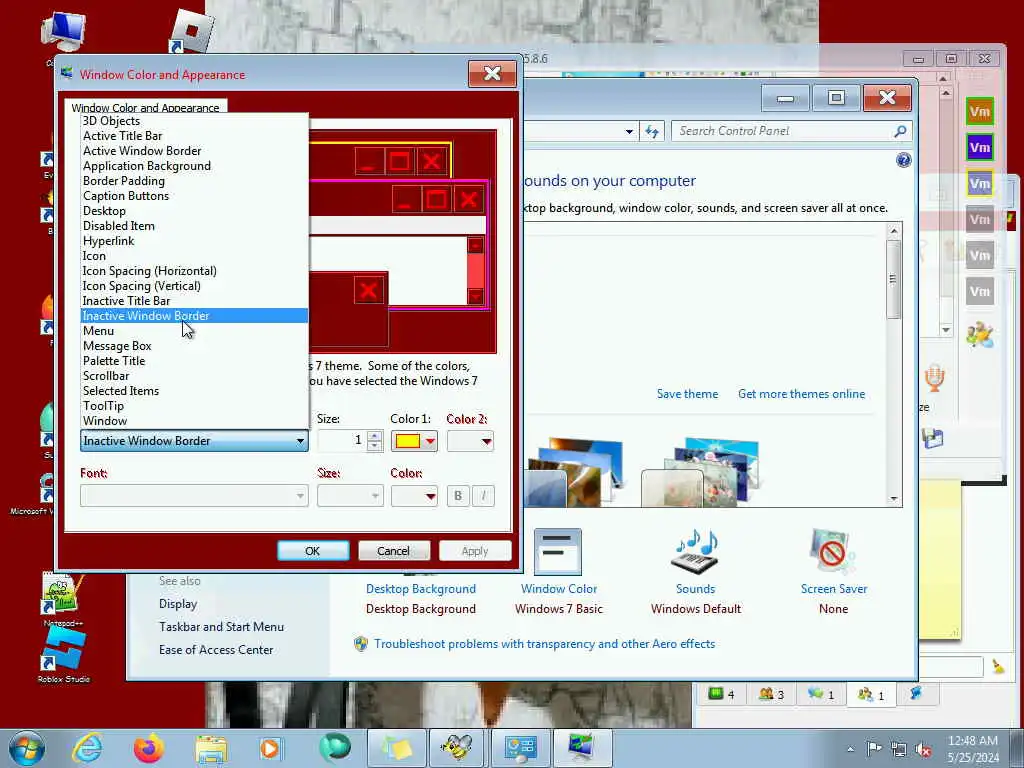Click the Control Panel search magnifier icon
The image size is (1024, 768).
tap(901, 131)
